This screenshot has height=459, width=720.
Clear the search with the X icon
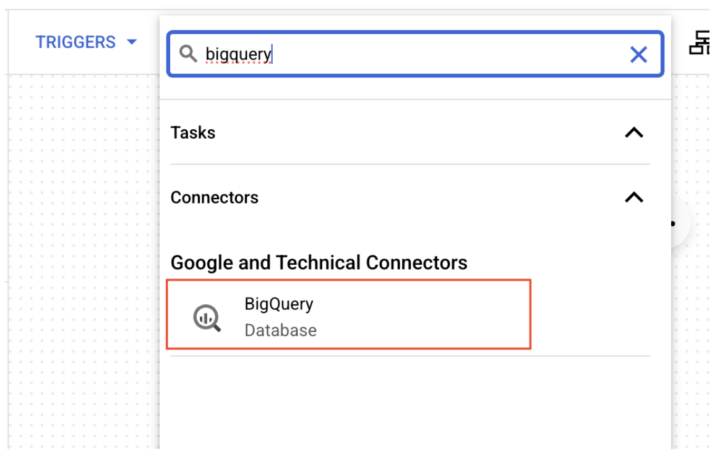point(638,55)
